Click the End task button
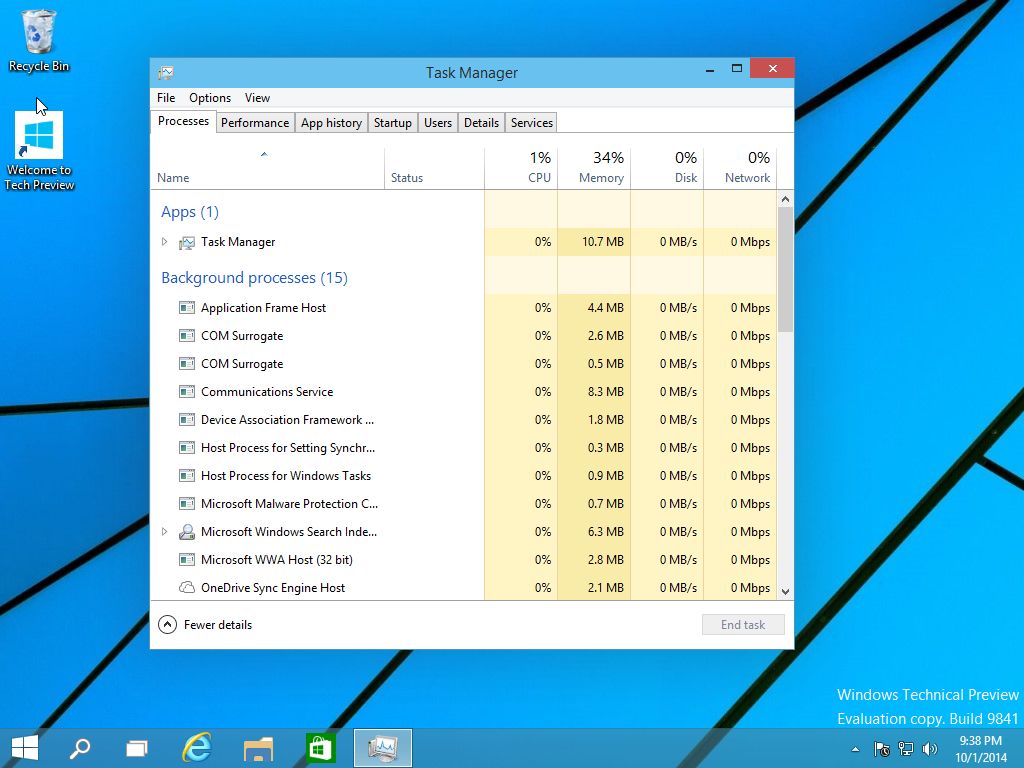Screen dimensions: 1024x768 pos(743,625)
